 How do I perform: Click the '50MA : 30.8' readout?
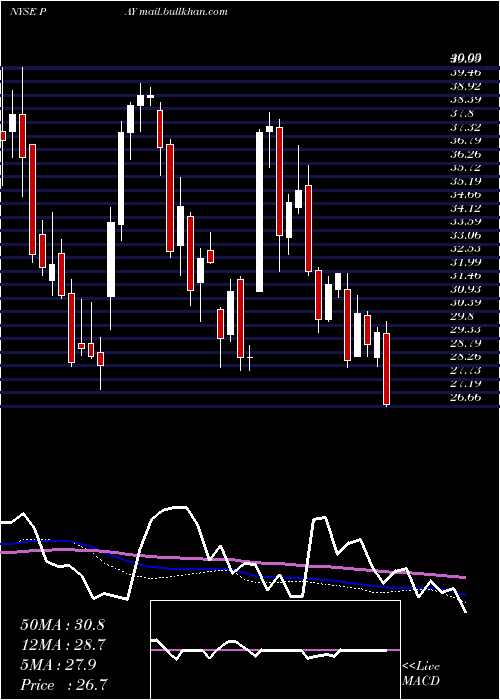click(62, 625)
